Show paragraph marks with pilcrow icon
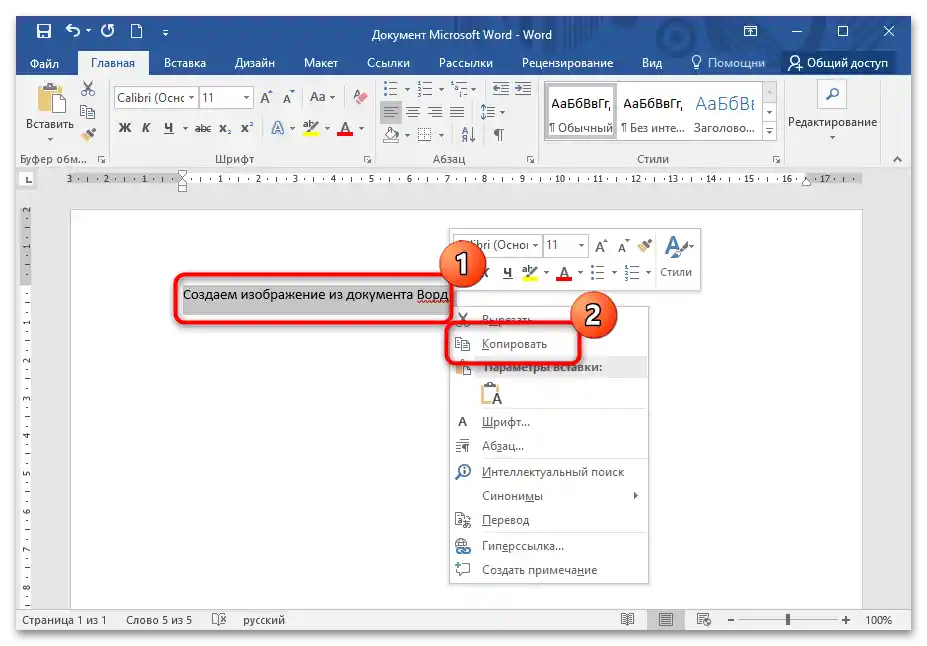Image resolution: width=927 pixels, height=646 pixels. pos(499,135)
